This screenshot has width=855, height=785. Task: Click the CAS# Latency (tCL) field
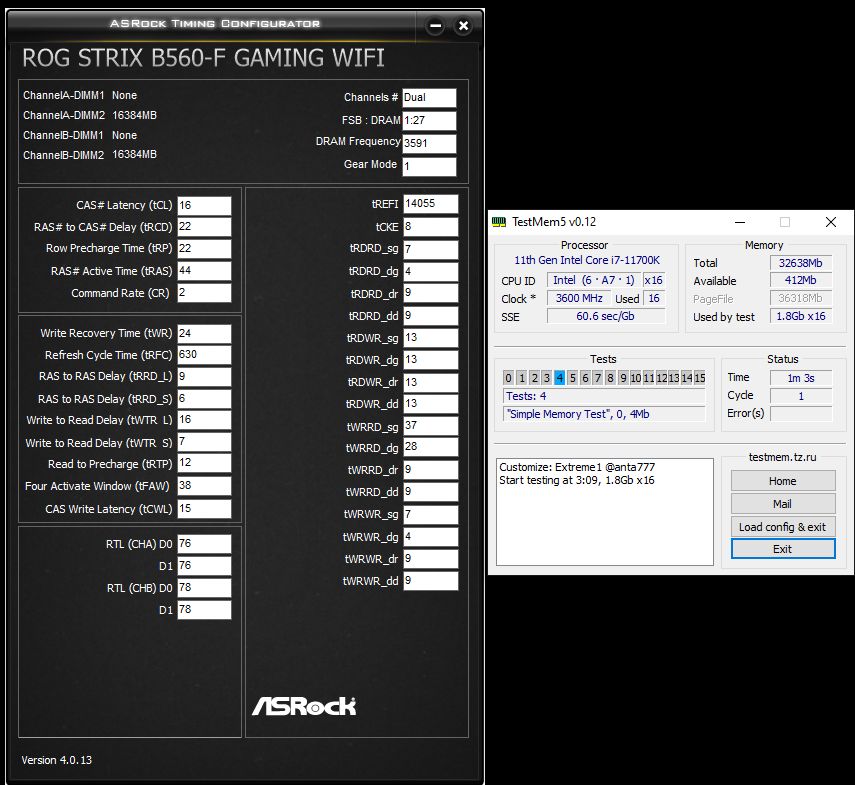(x=204, y=206)
